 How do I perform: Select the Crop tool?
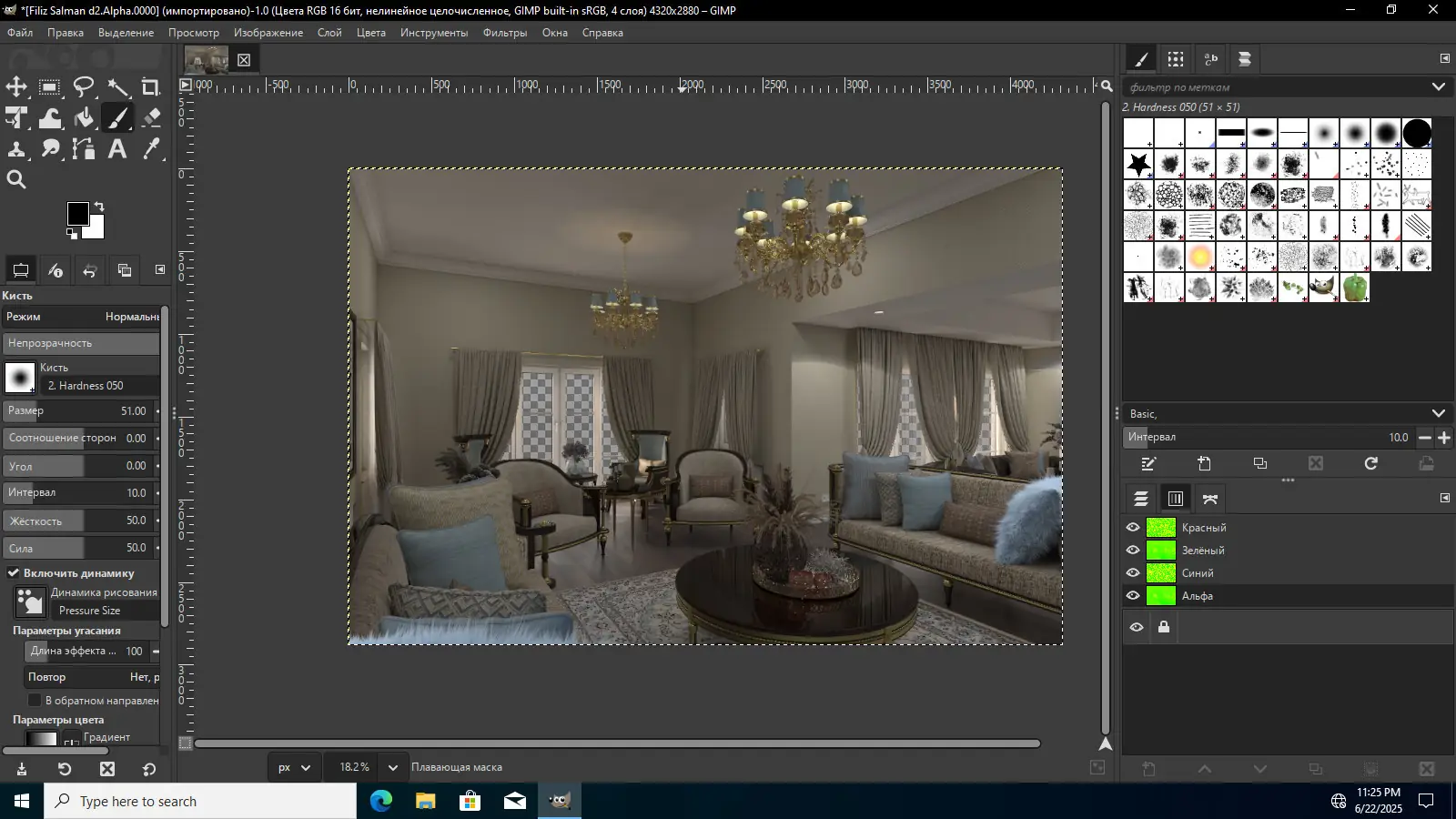pyautogui.click(x=151, y=87)
